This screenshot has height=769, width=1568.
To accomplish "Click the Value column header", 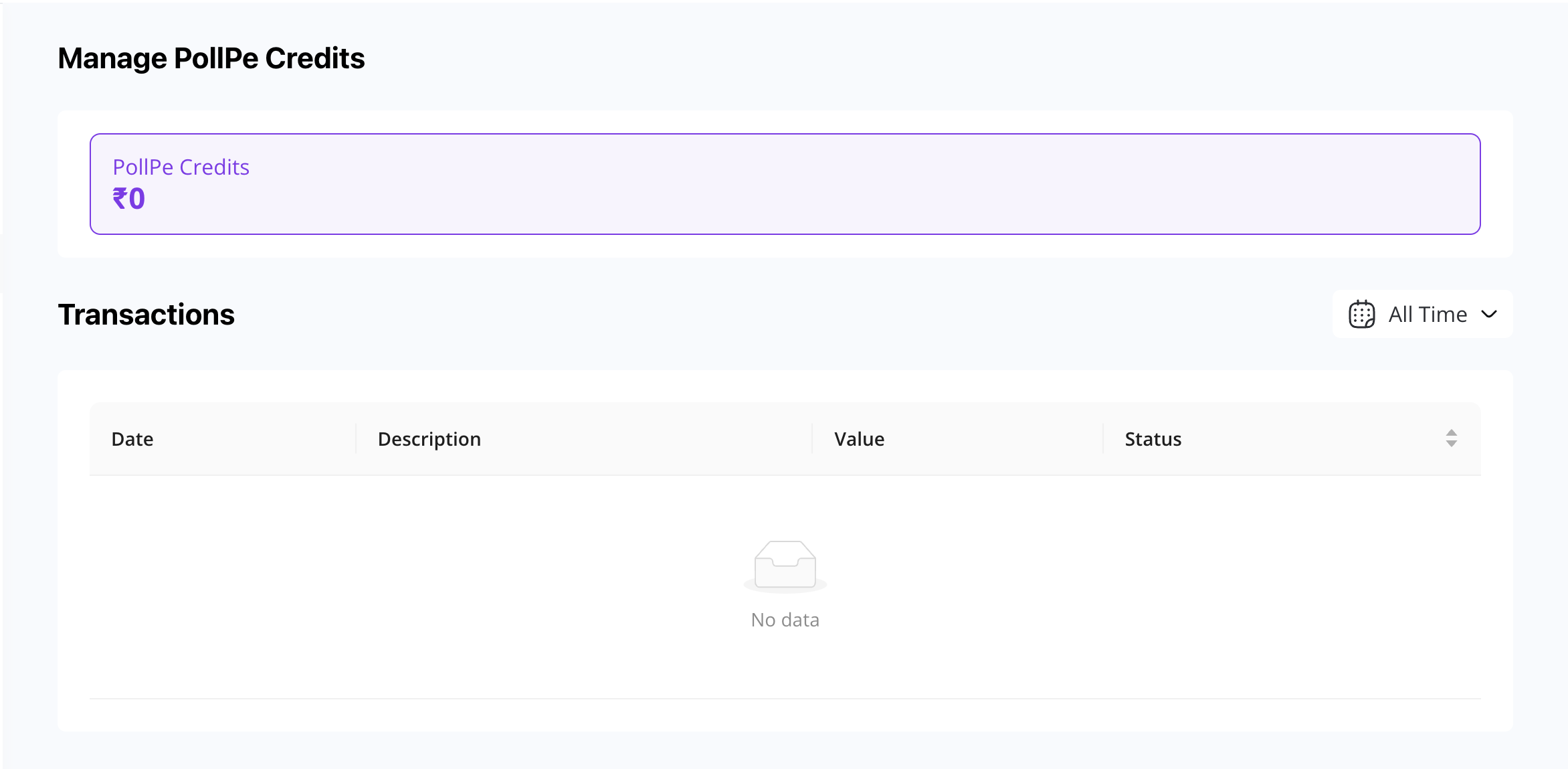I will point(957,439).
